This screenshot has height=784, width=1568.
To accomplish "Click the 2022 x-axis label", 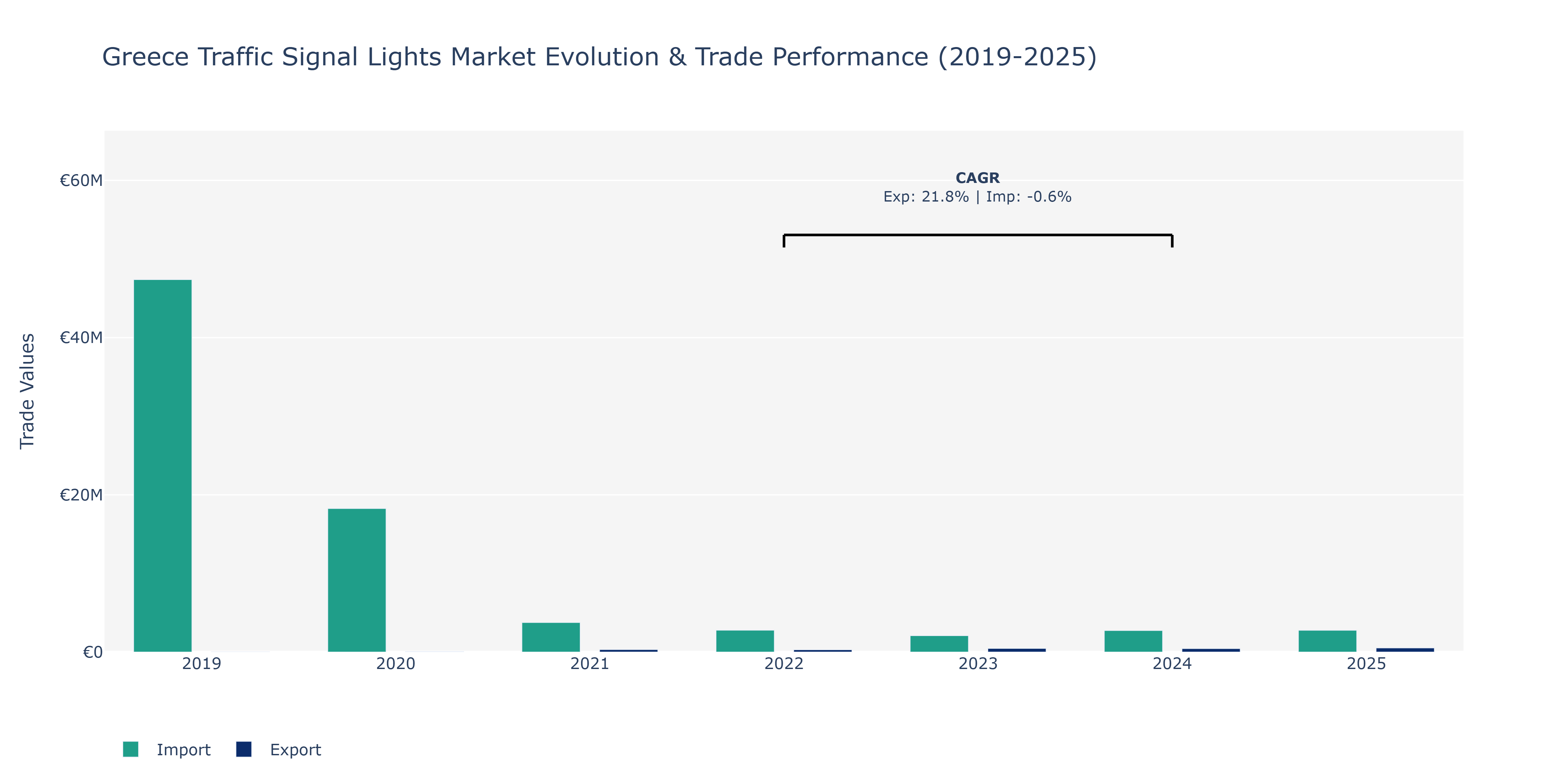I will 784,663.
